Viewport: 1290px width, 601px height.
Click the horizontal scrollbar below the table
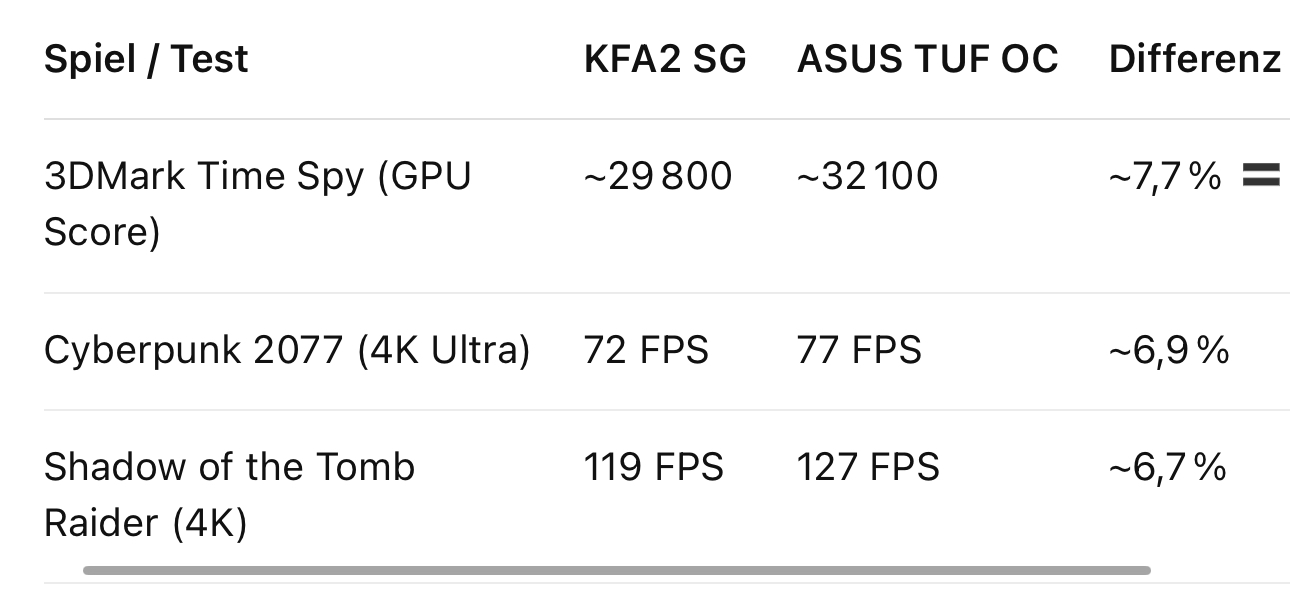pyautogui.click(x=616, y=571)
